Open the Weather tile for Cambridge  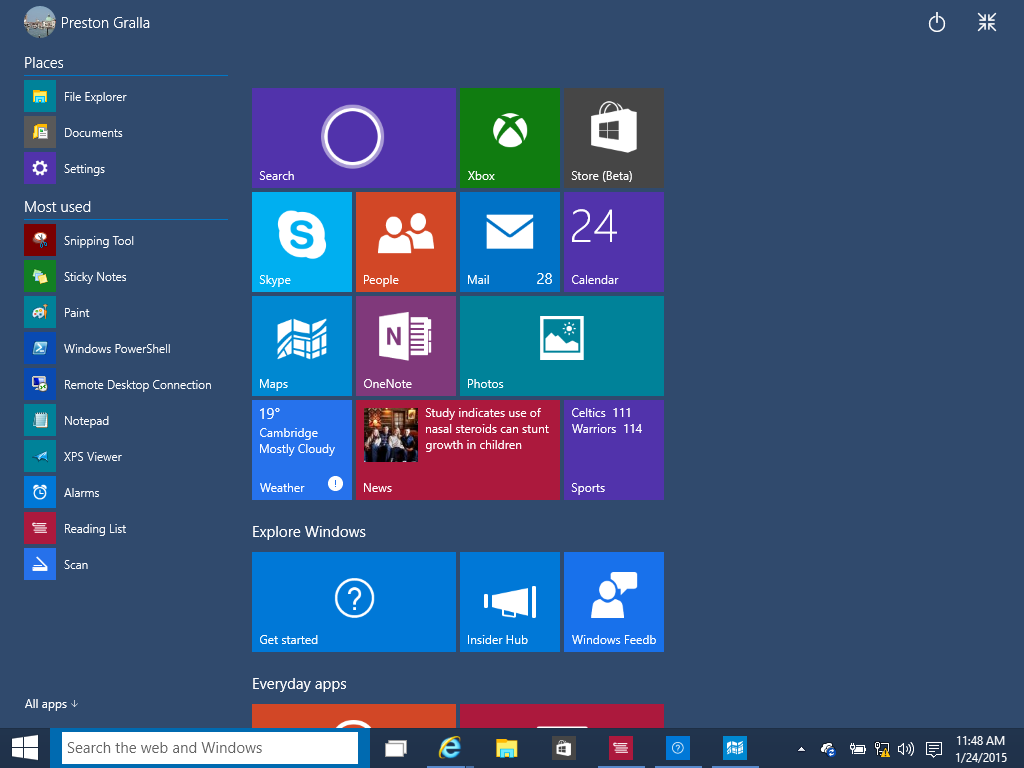tap(302, 450)
